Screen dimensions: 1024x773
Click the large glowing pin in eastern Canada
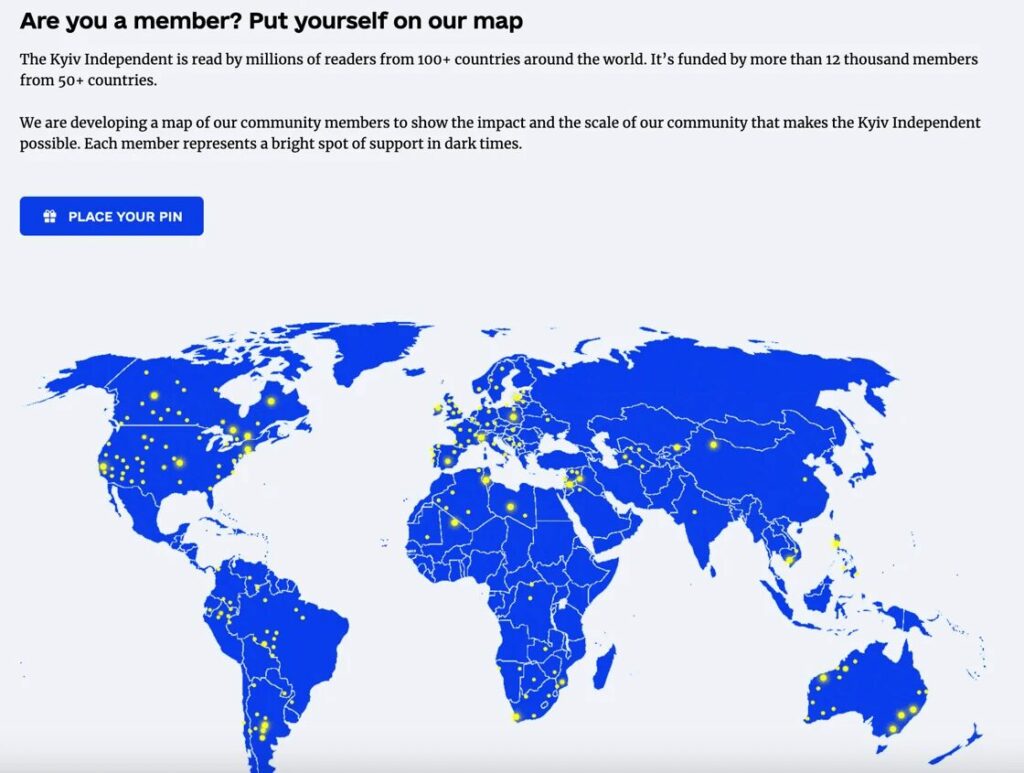[x=271, y=401]
